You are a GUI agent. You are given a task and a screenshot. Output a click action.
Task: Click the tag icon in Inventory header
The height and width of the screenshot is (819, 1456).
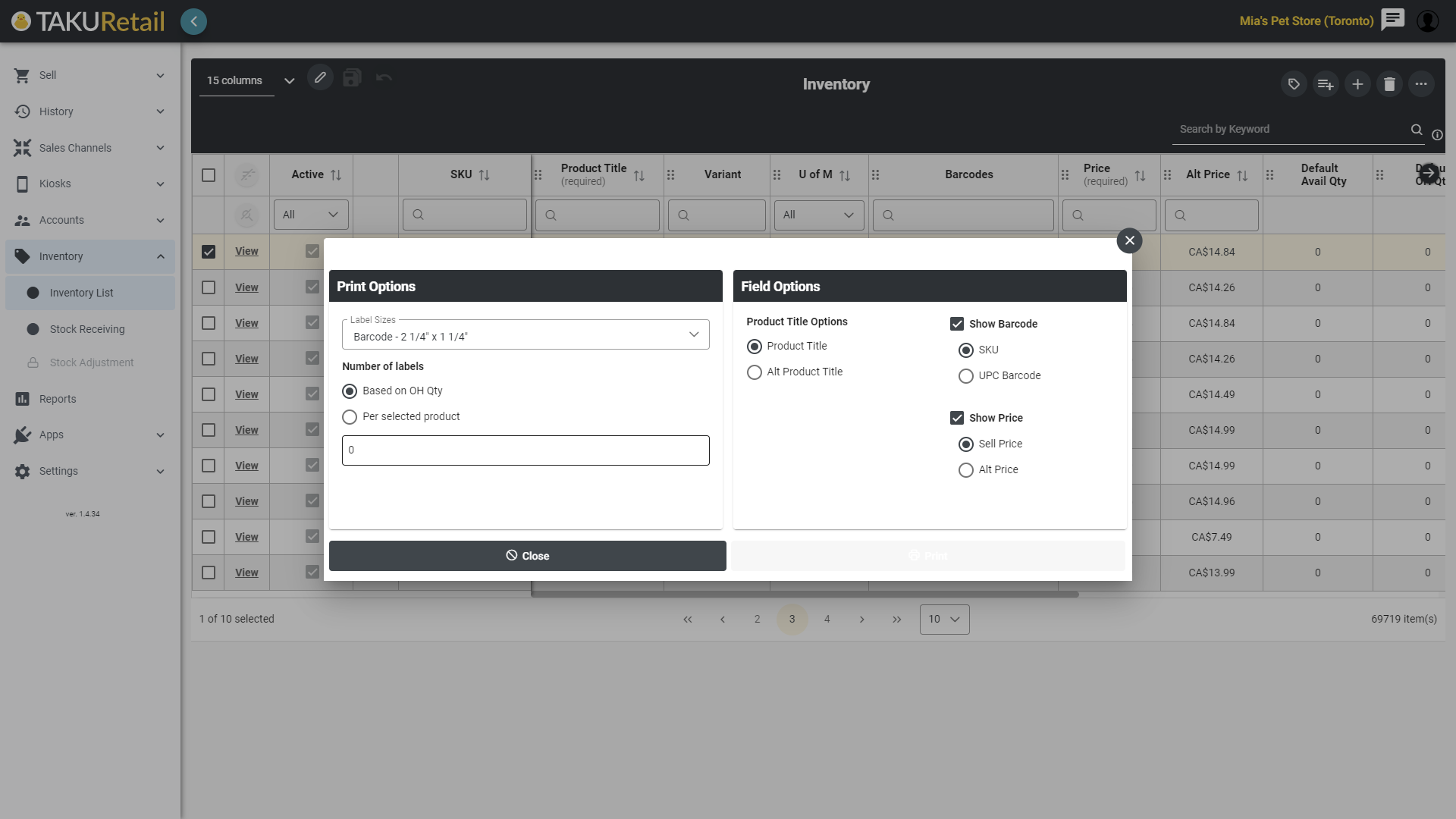coord(1294,84)
